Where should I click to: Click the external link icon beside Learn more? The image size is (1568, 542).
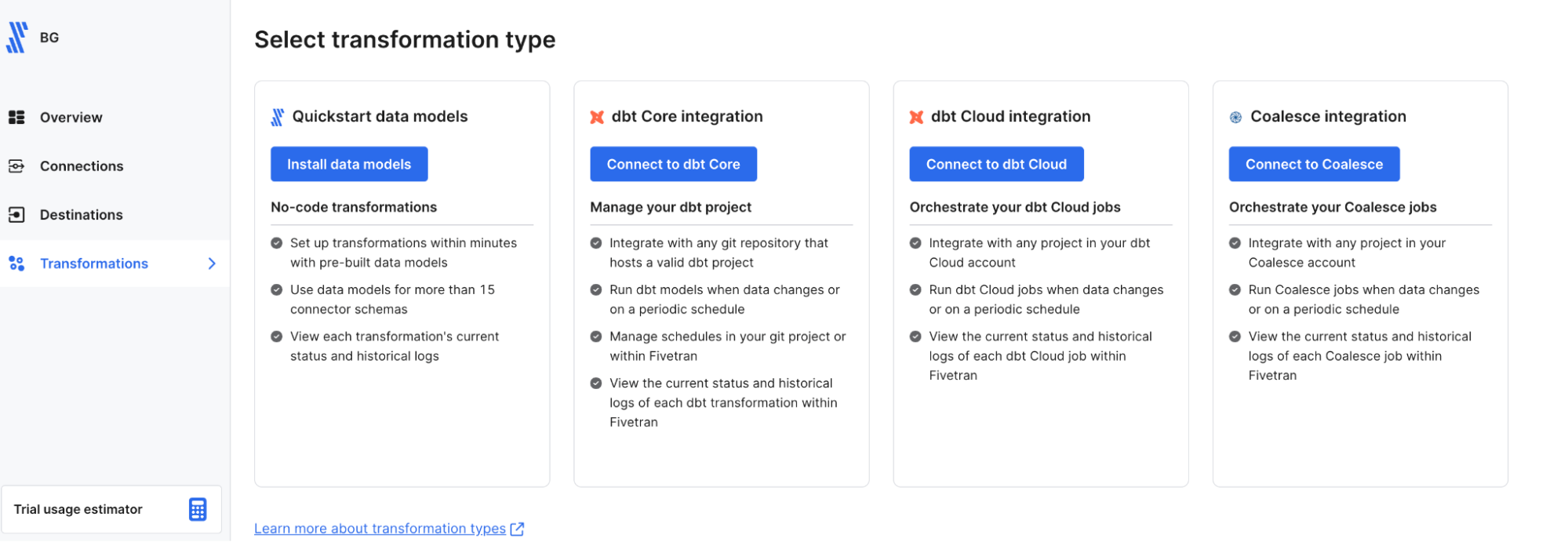coord(517,529)
